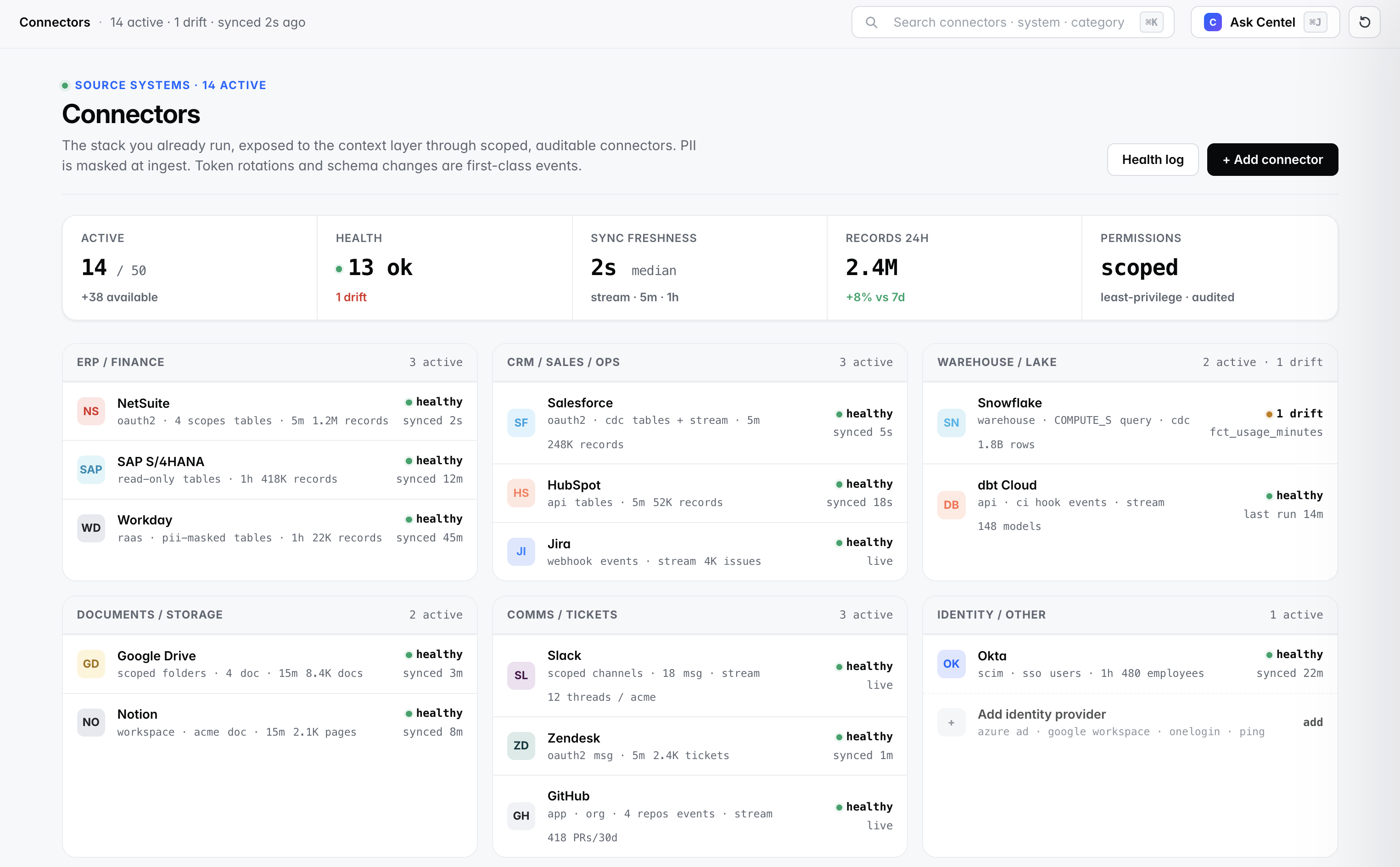Viewport: 1400px width, 867px height.
Task: Open the Slack connector name
Action: (564, 655)
